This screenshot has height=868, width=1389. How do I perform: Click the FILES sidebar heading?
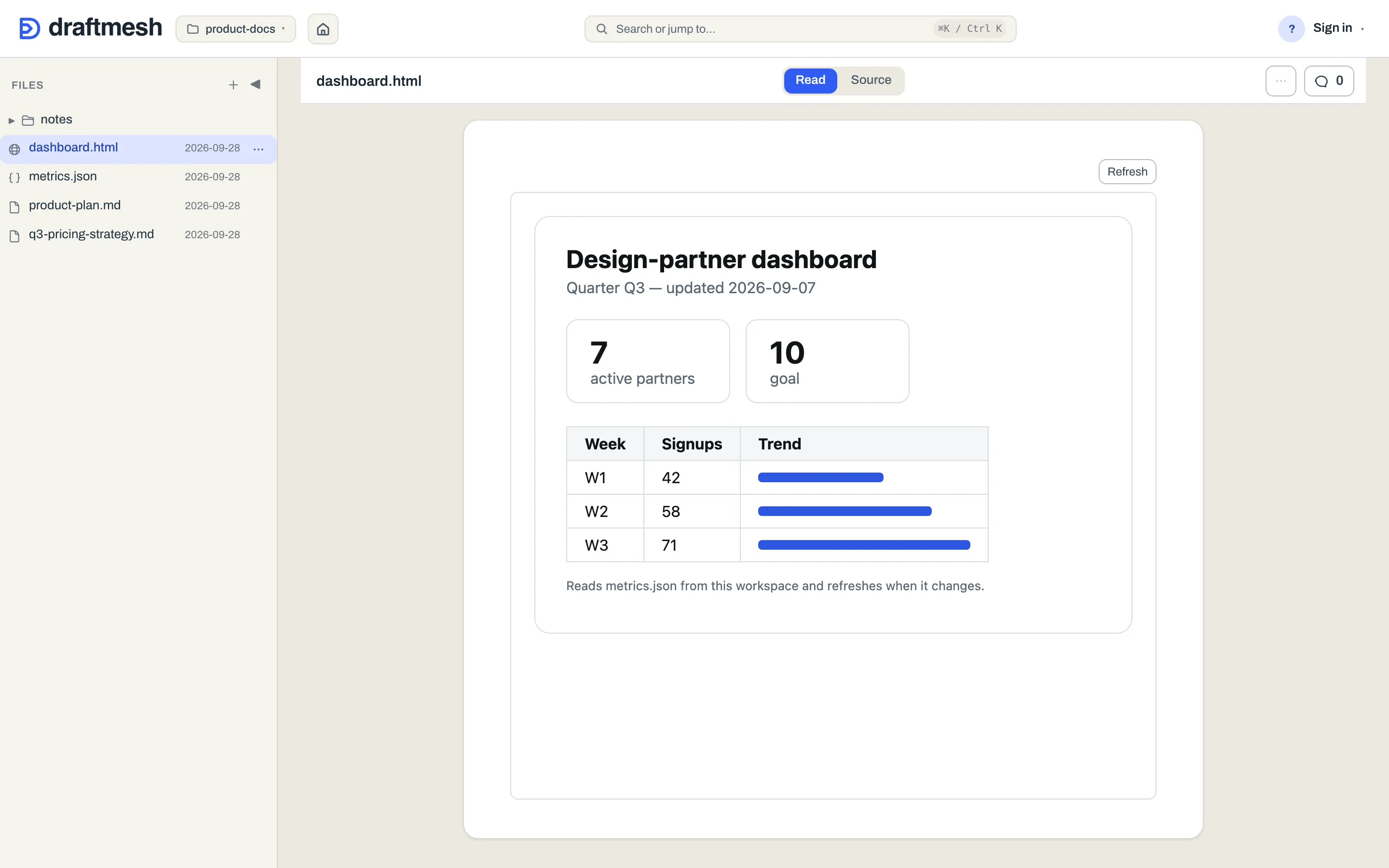point(27,85)
